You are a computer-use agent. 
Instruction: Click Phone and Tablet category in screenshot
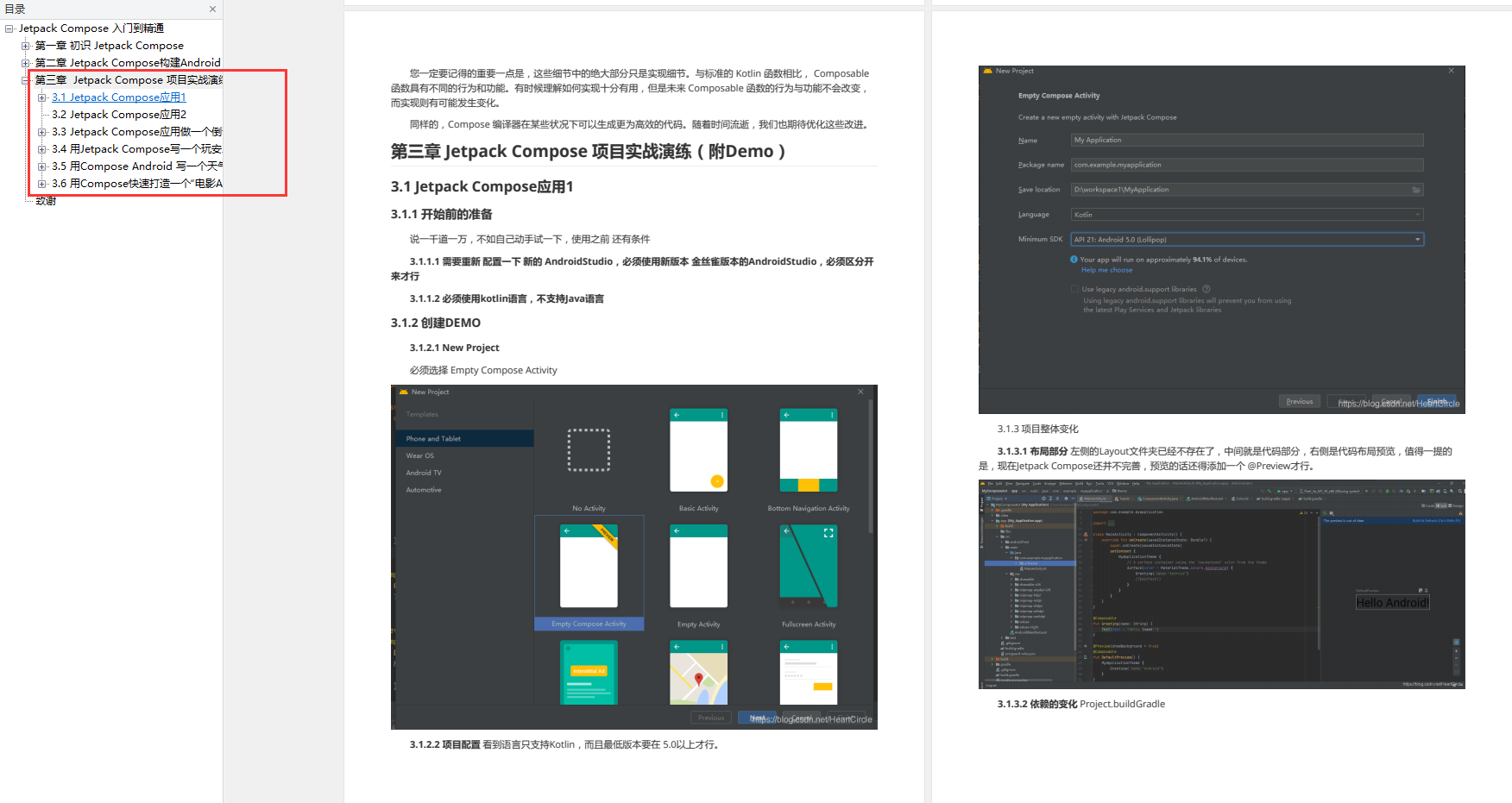click(x=464, y=438)
